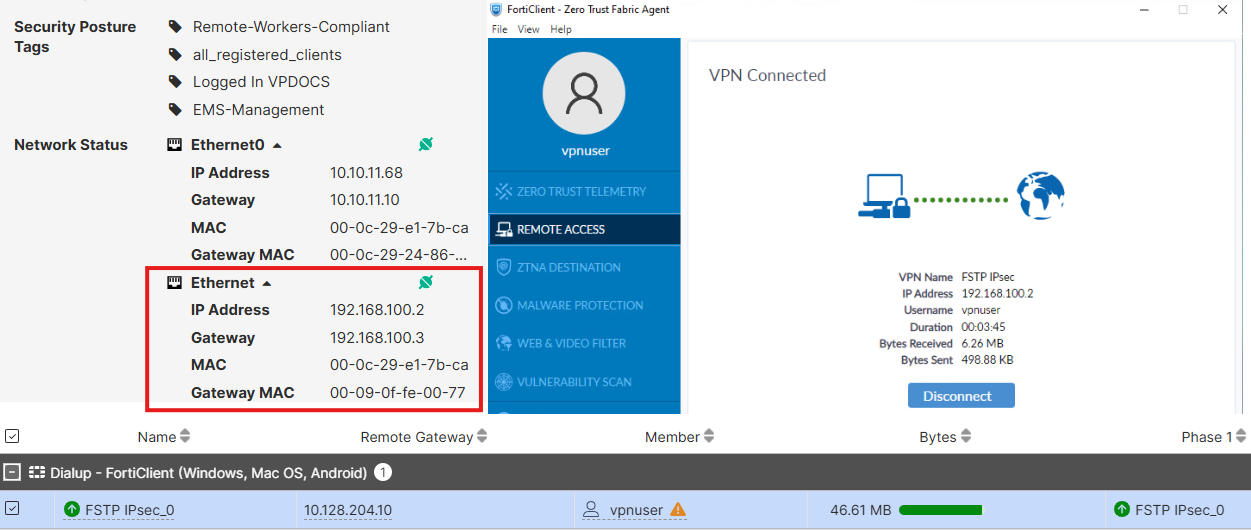Click the tag icon beside all_registered_clients
This screenshot has width=1251, height=530.
pos(176,55)
